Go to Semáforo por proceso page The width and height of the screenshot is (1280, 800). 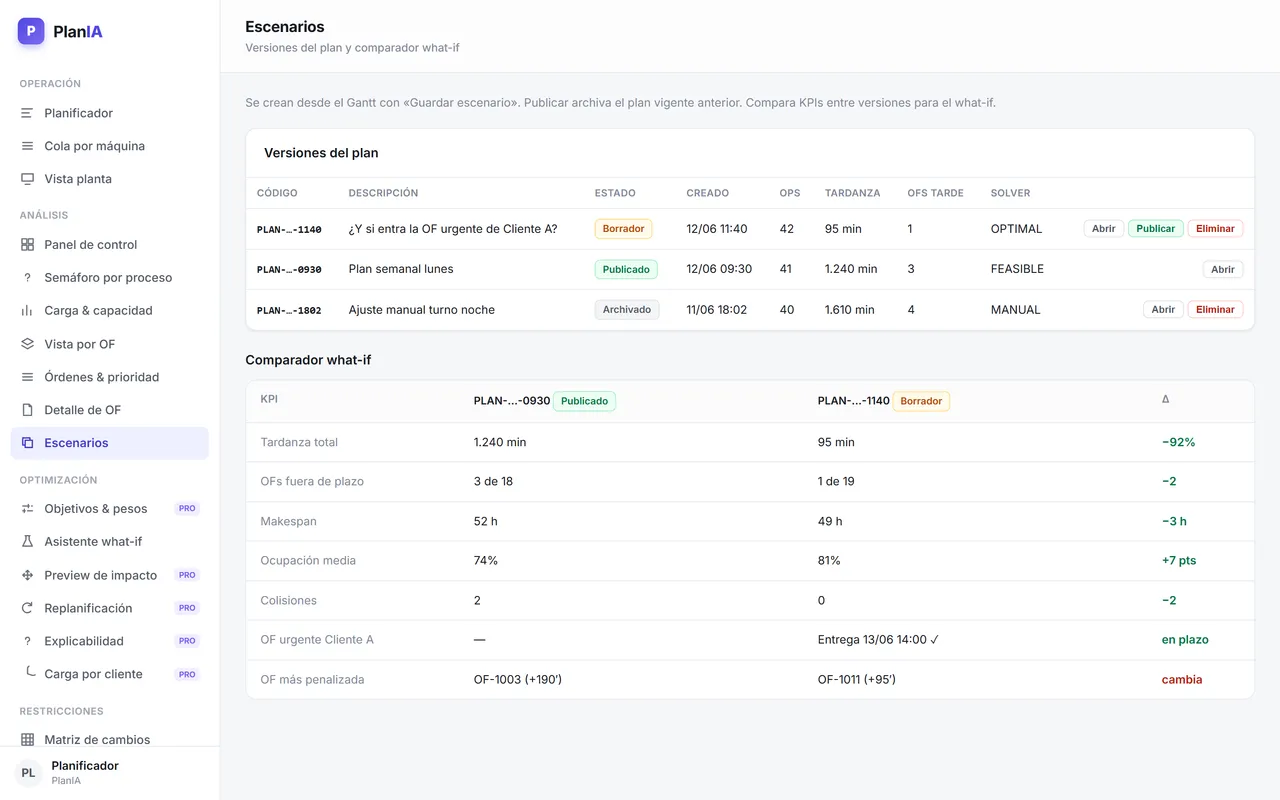109,278
